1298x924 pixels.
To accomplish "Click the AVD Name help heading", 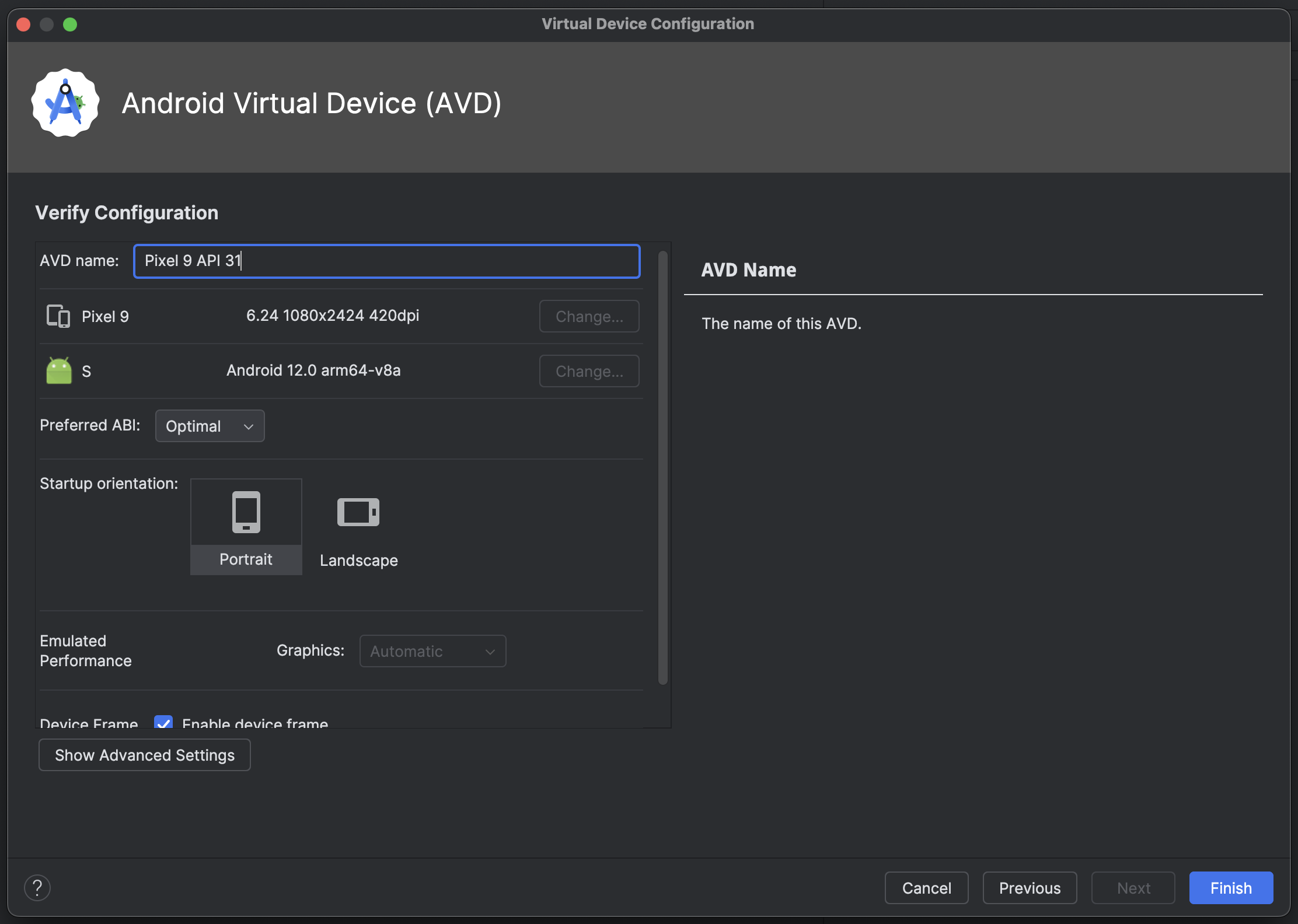I will [749, 270].
